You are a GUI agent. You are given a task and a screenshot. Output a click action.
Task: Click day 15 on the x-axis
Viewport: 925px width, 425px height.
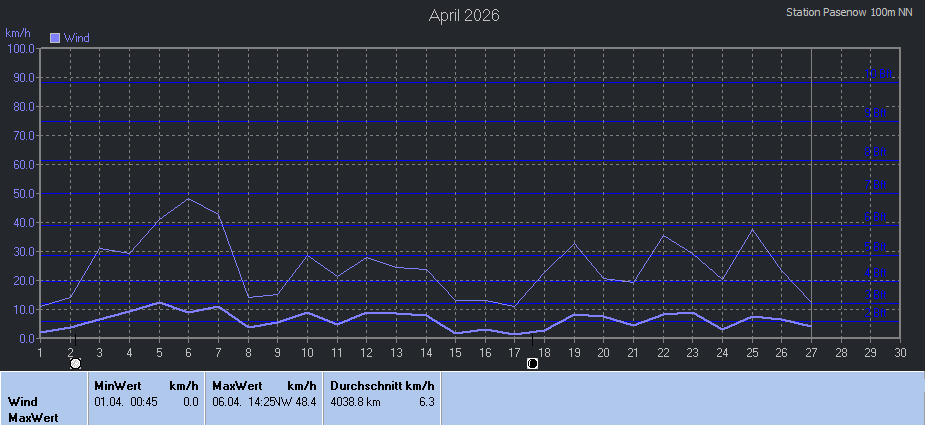point(455,352)
